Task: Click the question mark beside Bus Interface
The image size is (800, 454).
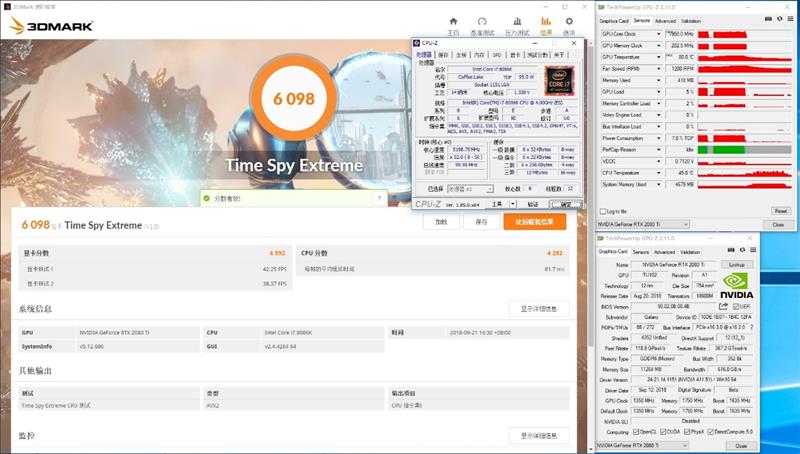Action: 752,327
